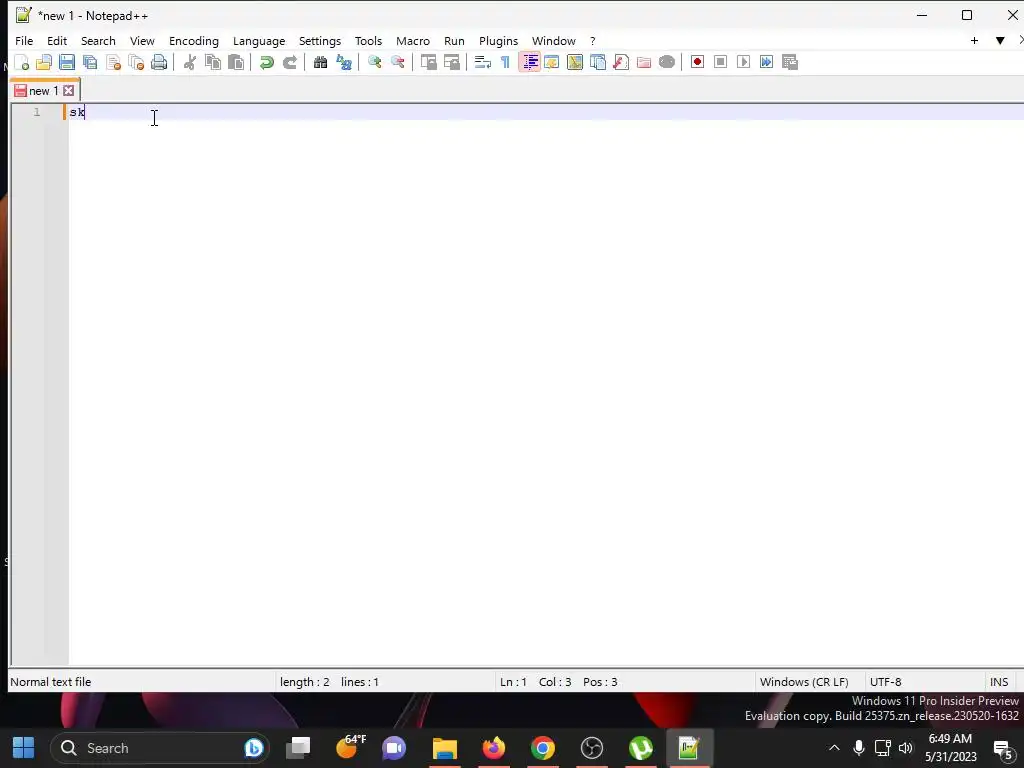Viewport: 1024px width, 768px height.
Task: Click the Close All toolbar icon
Action: click(x=136, y=62)
